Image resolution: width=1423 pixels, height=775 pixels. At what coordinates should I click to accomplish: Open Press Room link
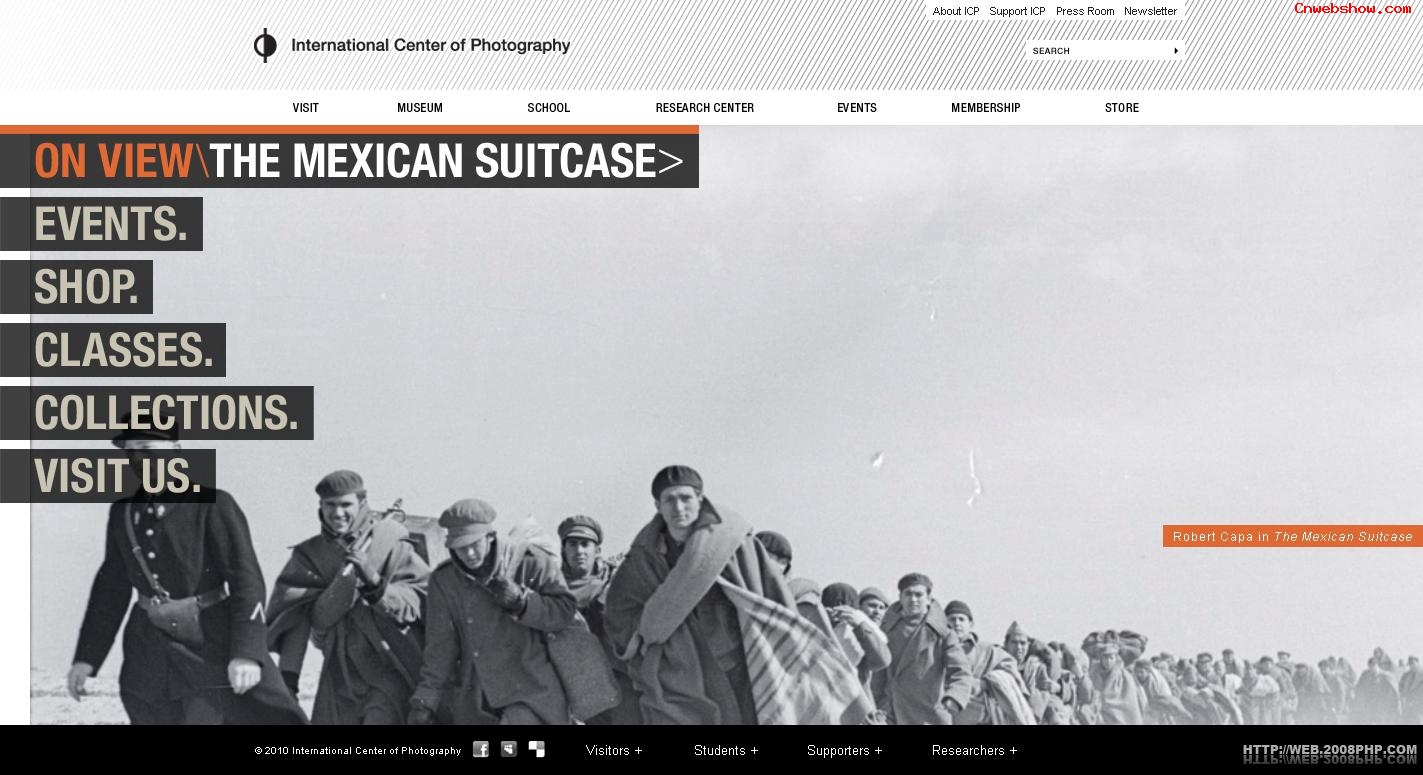click(x=1085, y=11)
